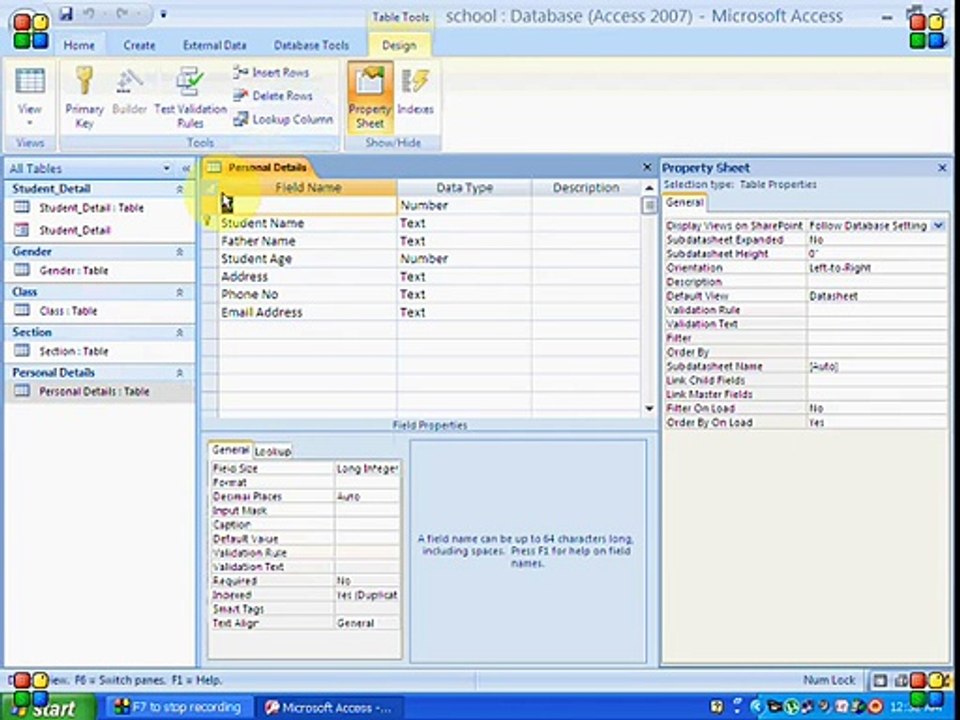Screen dimensions: 960x720
Task: Click the Phone No field
Action: coord(308,294)
